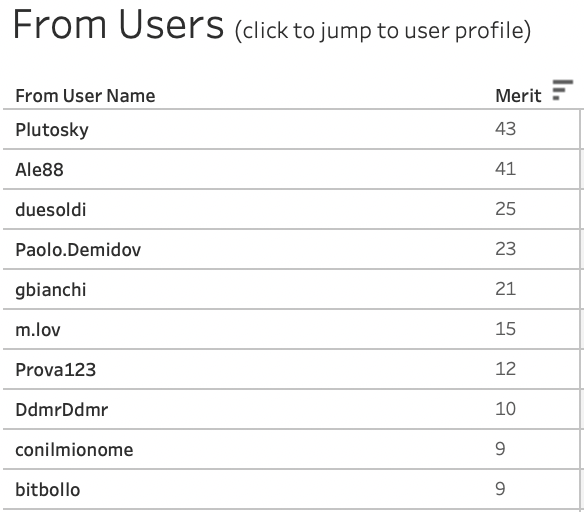584x512 pixels.
Task: Click the gbianchi user name
Action: [51, 290]
